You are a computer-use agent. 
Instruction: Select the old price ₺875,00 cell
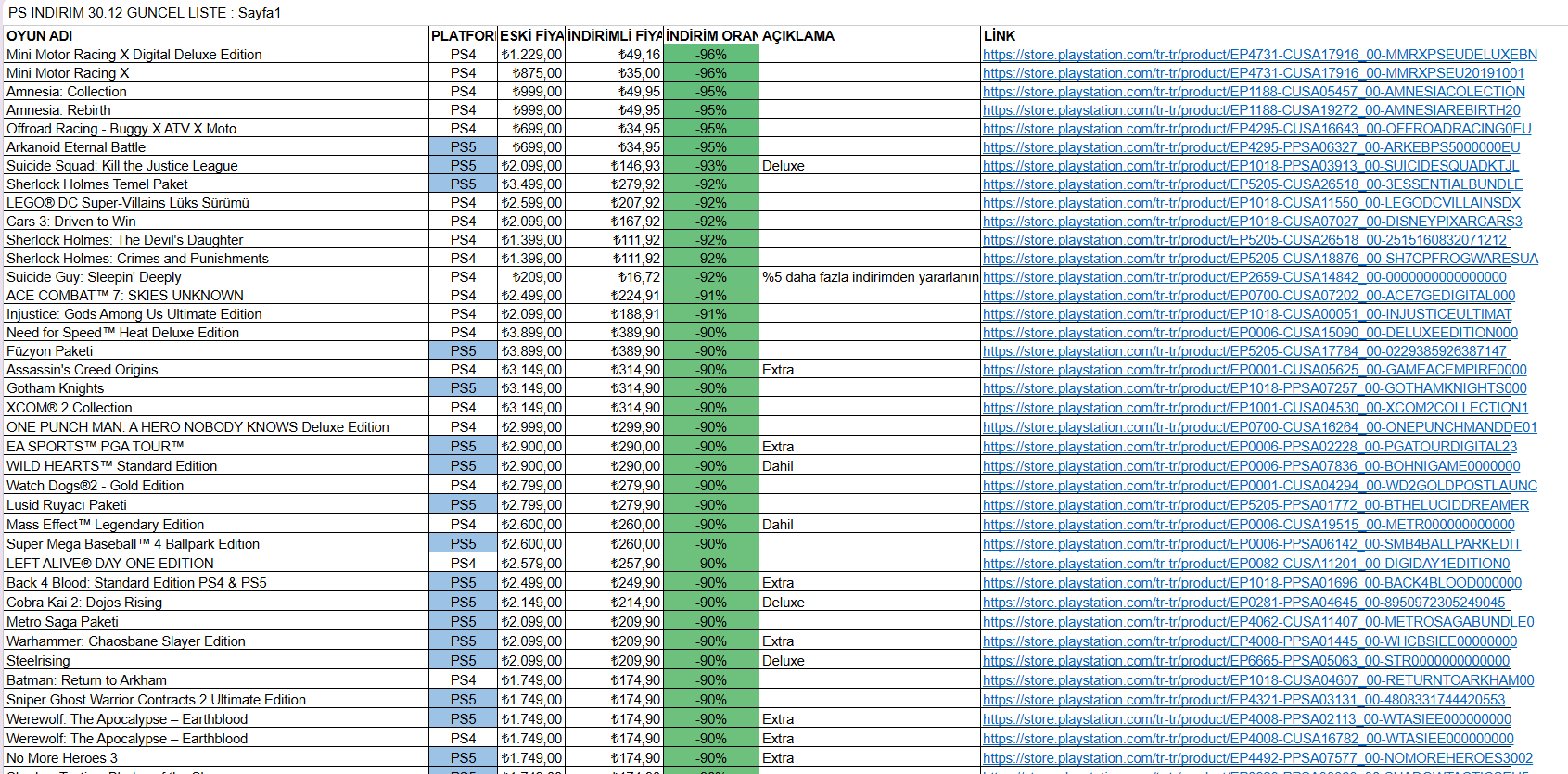click(531, 73)
